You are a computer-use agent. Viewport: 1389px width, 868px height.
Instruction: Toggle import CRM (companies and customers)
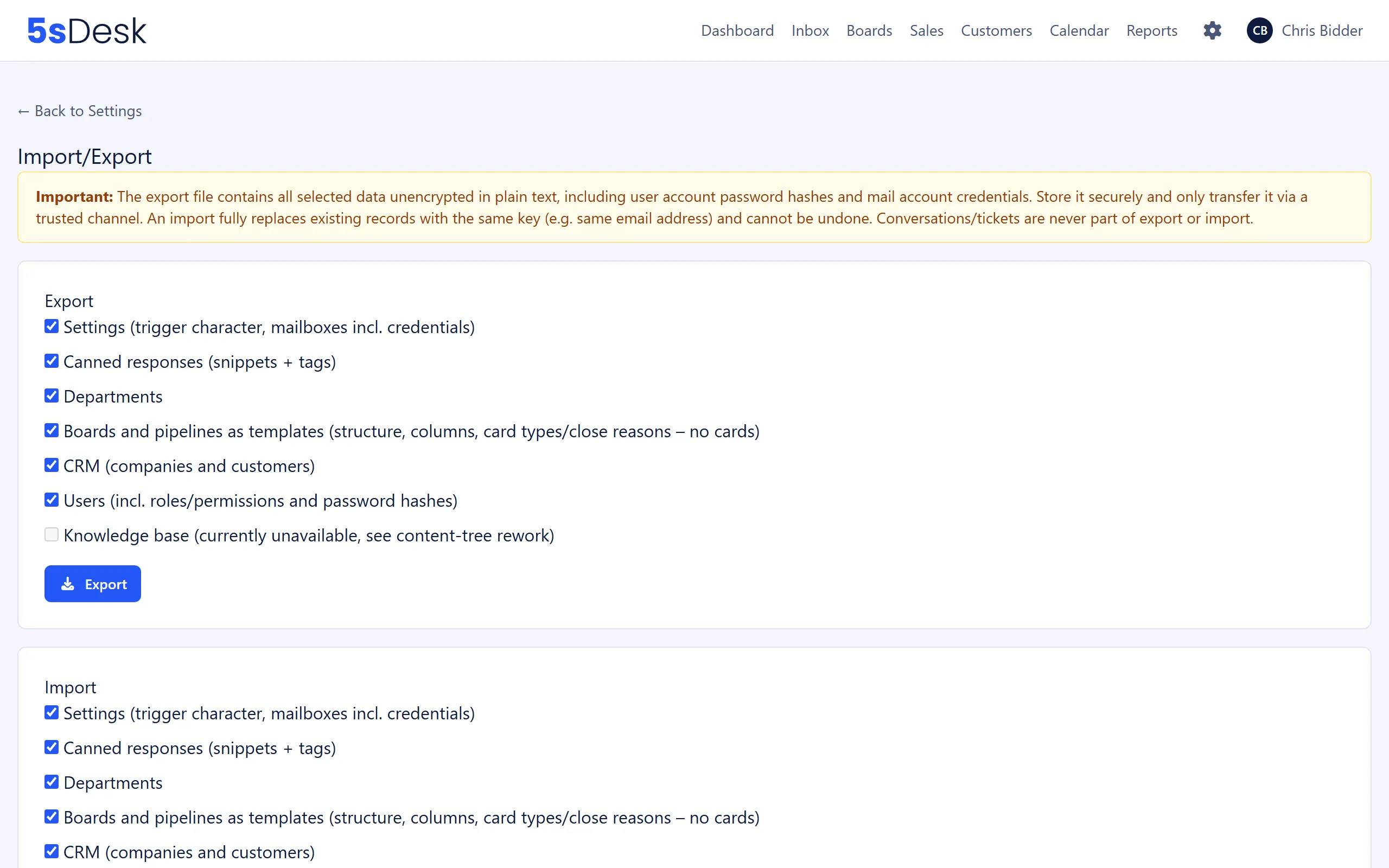point(52,851)
